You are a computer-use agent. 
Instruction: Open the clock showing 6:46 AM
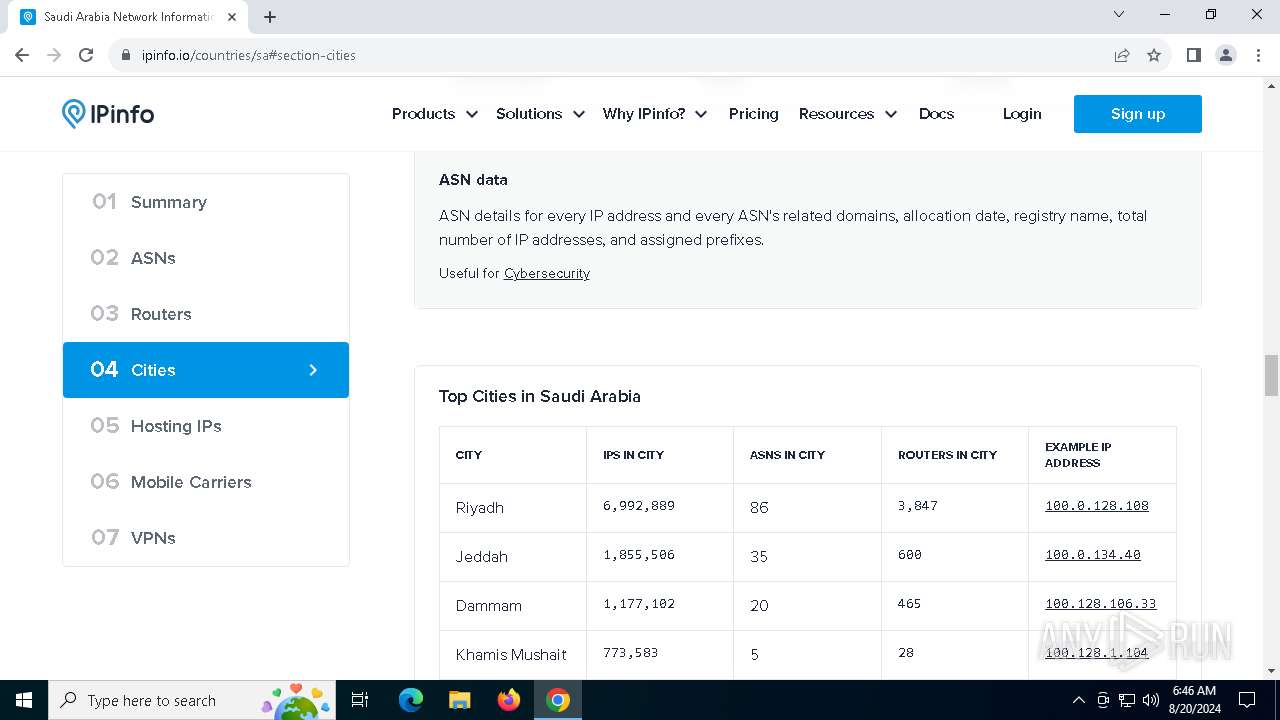1194,700
